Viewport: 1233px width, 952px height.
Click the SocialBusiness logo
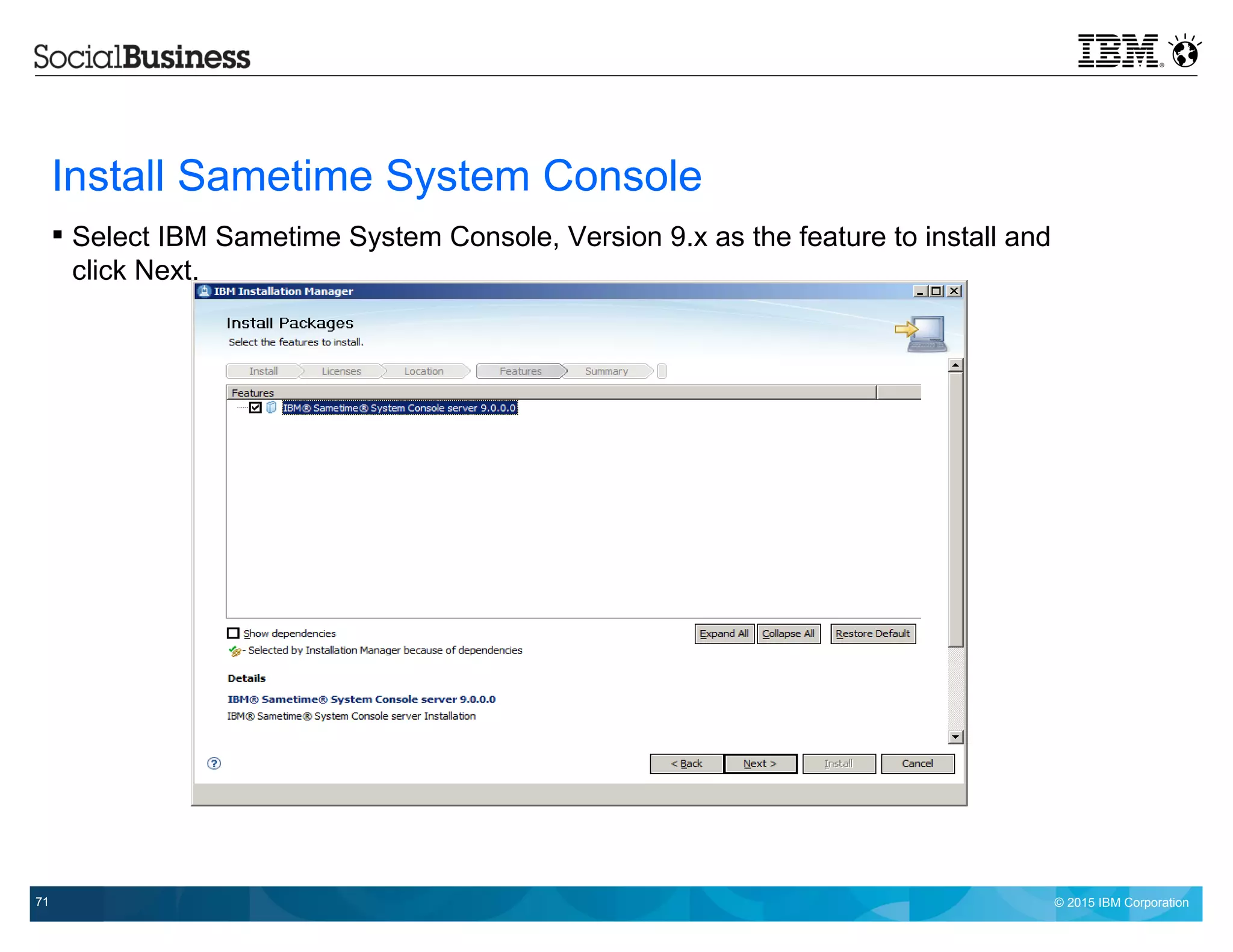[x=141, y=57]
